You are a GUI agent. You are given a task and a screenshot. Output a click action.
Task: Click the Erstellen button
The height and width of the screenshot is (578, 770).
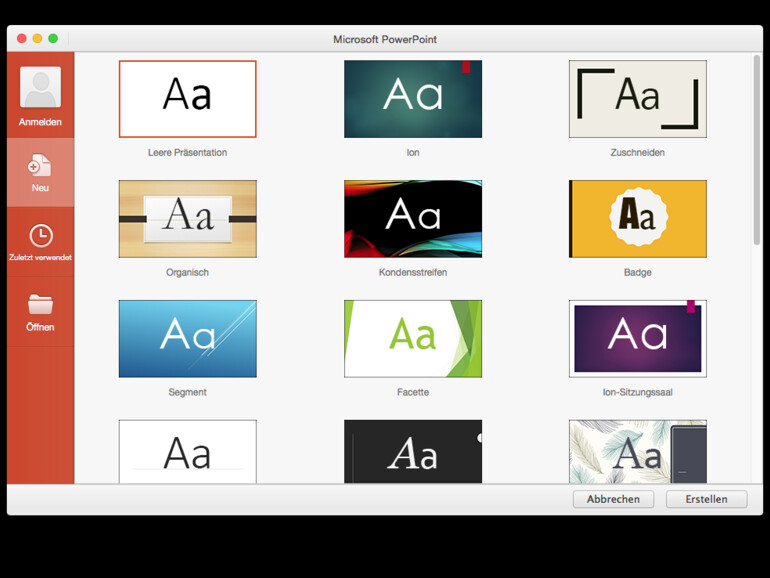pos(707,499)
